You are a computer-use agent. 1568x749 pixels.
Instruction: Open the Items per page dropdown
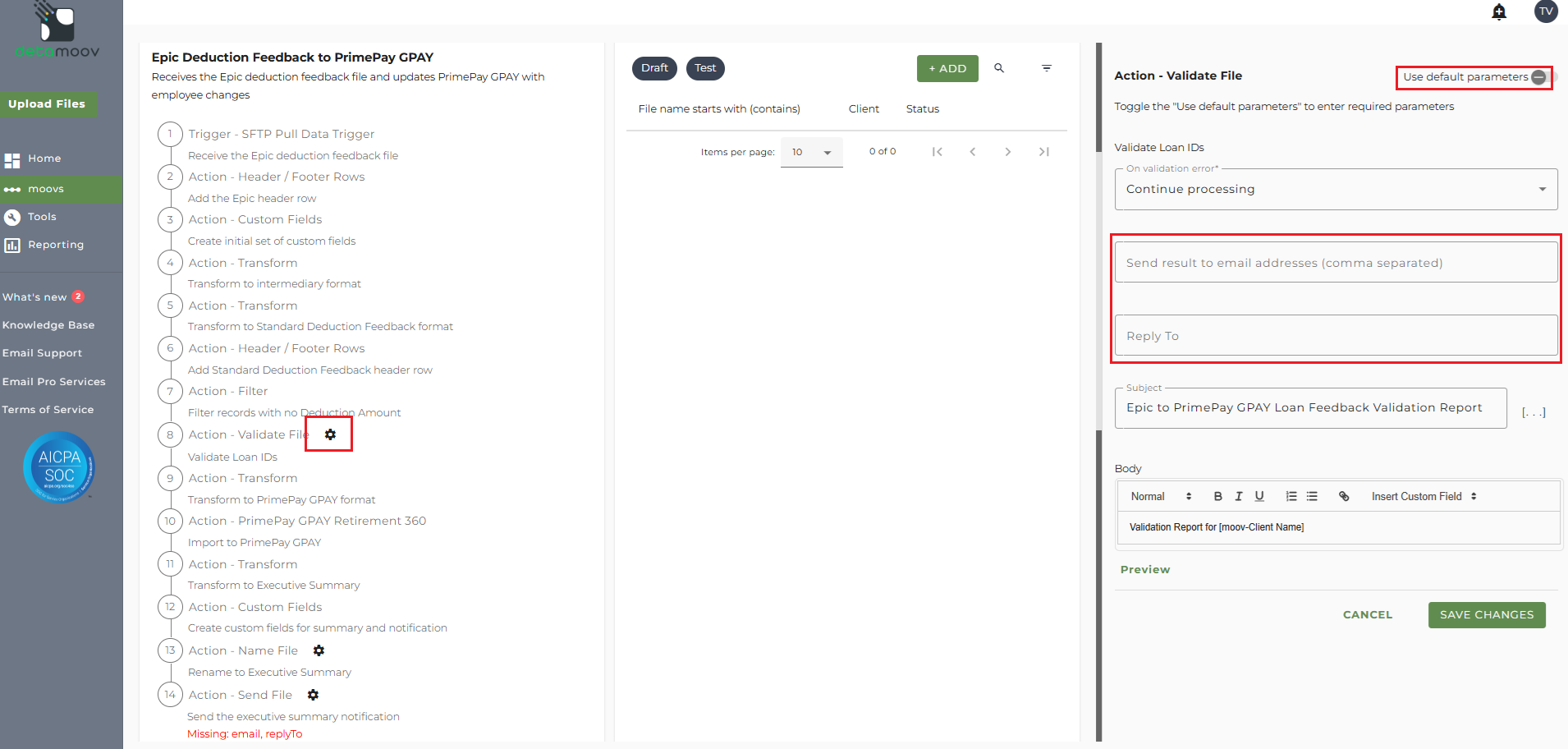[811, 152]
